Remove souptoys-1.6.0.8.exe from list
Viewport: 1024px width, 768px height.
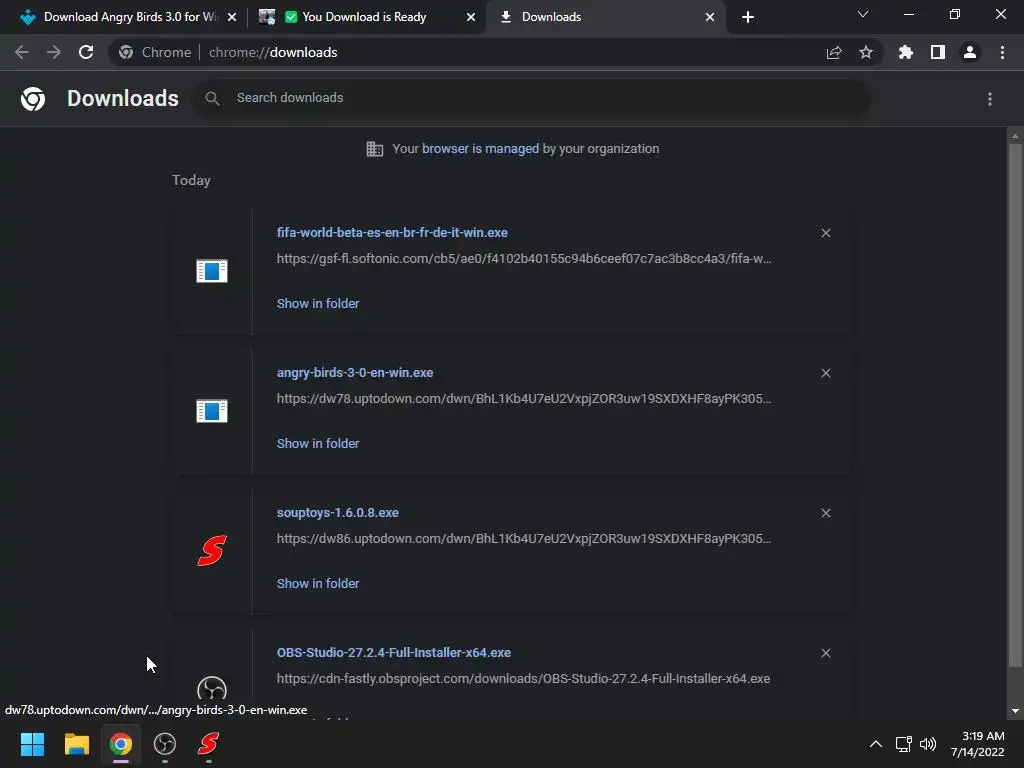coord(825,513)
